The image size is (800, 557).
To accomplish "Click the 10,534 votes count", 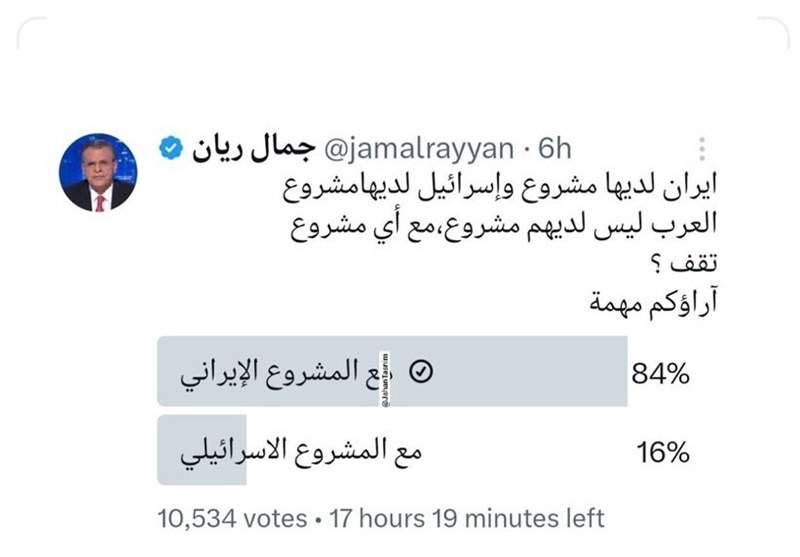I will coord(232,518).
